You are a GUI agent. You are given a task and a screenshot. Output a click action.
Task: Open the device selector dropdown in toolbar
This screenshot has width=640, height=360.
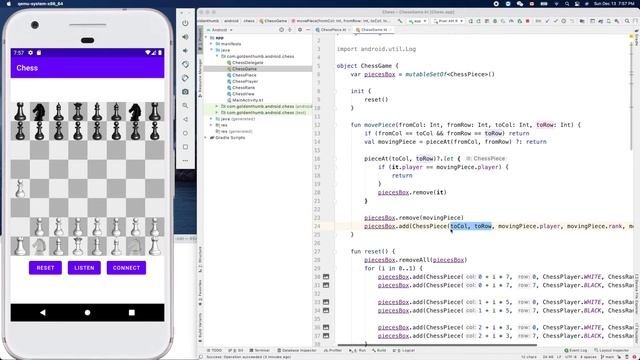pyautogui.click(x=448, y=21)
